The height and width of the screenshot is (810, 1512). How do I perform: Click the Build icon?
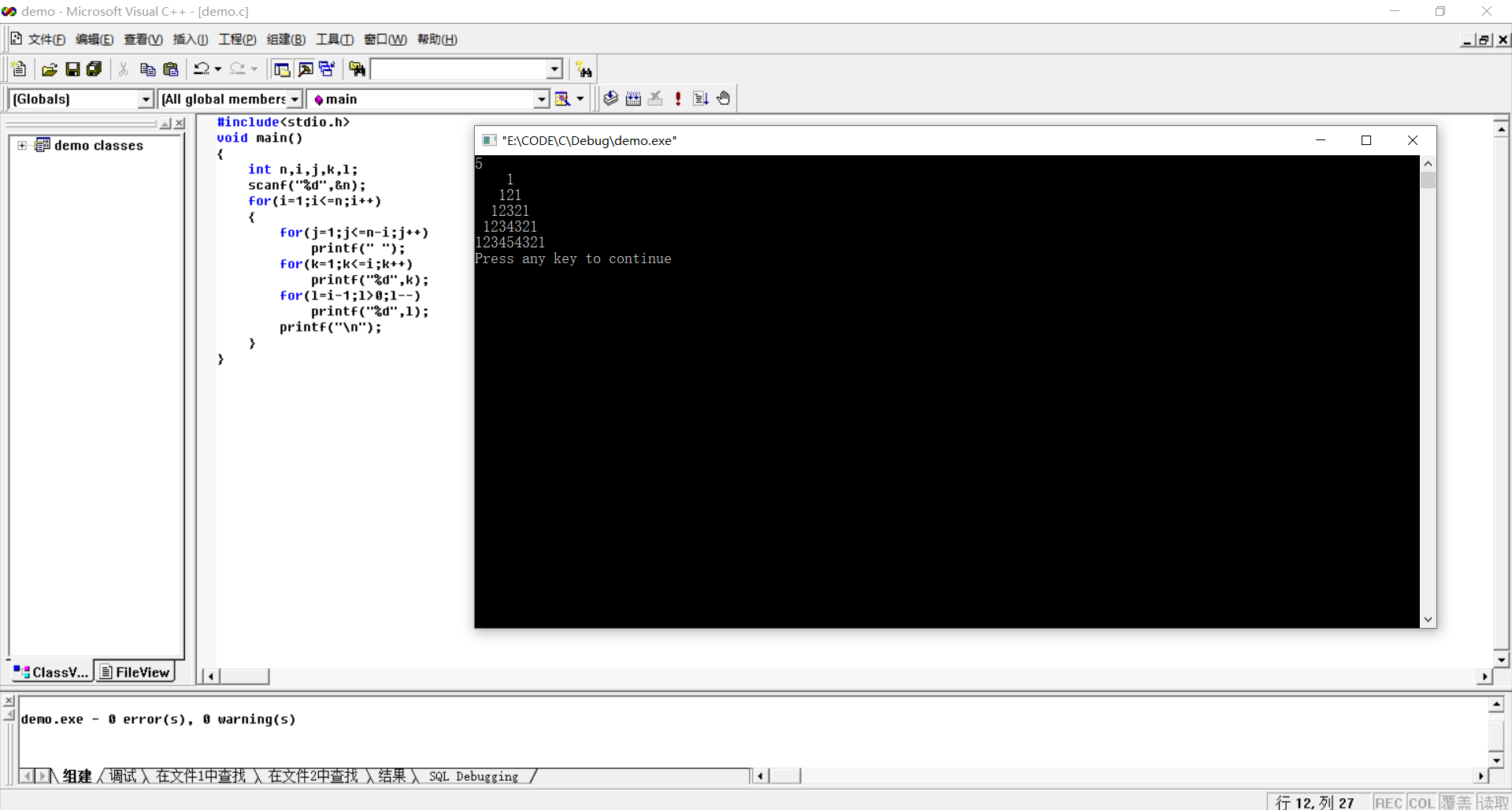tap(633, 98)
